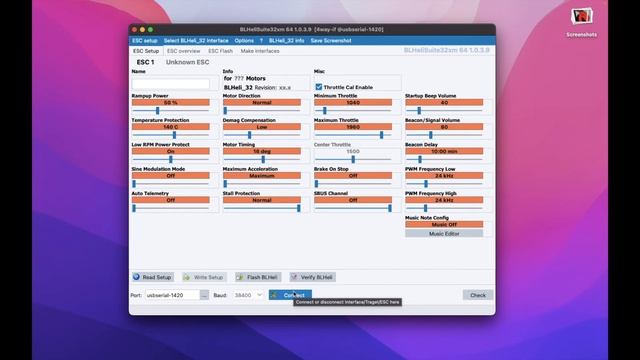The width and height of the screenshot is (640, 360).
Task: Click the Write Setup icon
Action: tap(187, 277)
